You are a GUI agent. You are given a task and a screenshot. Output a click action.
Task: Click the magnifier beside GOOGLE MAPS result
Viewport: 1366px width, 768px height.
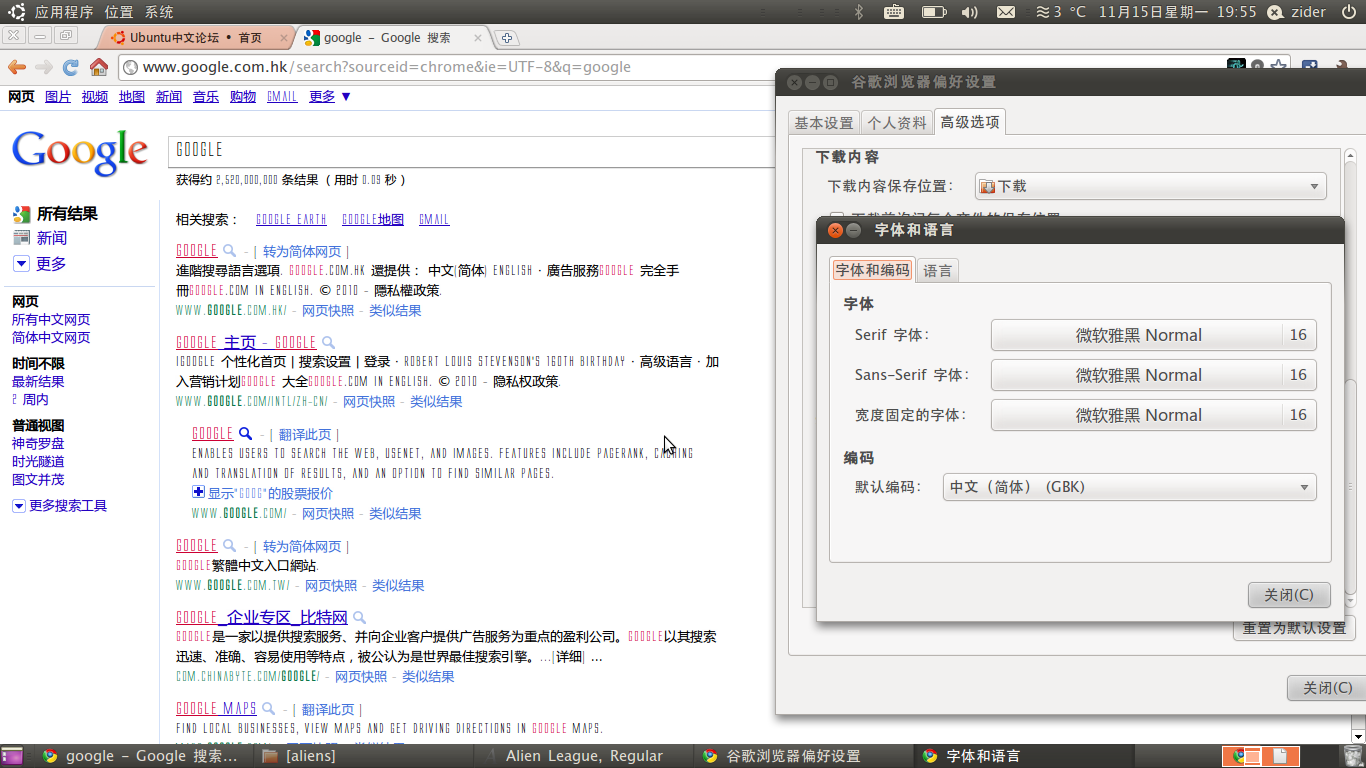[268, 709]
